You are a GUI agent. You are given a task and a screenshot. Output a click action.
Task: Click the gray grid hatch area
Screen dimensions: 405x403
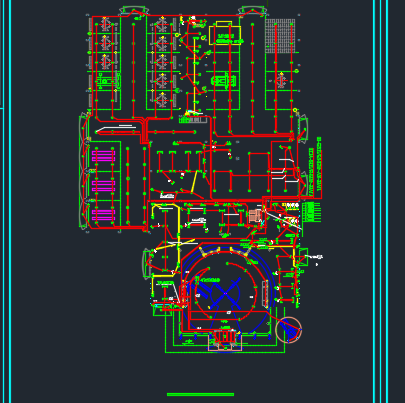pos(280,36)
